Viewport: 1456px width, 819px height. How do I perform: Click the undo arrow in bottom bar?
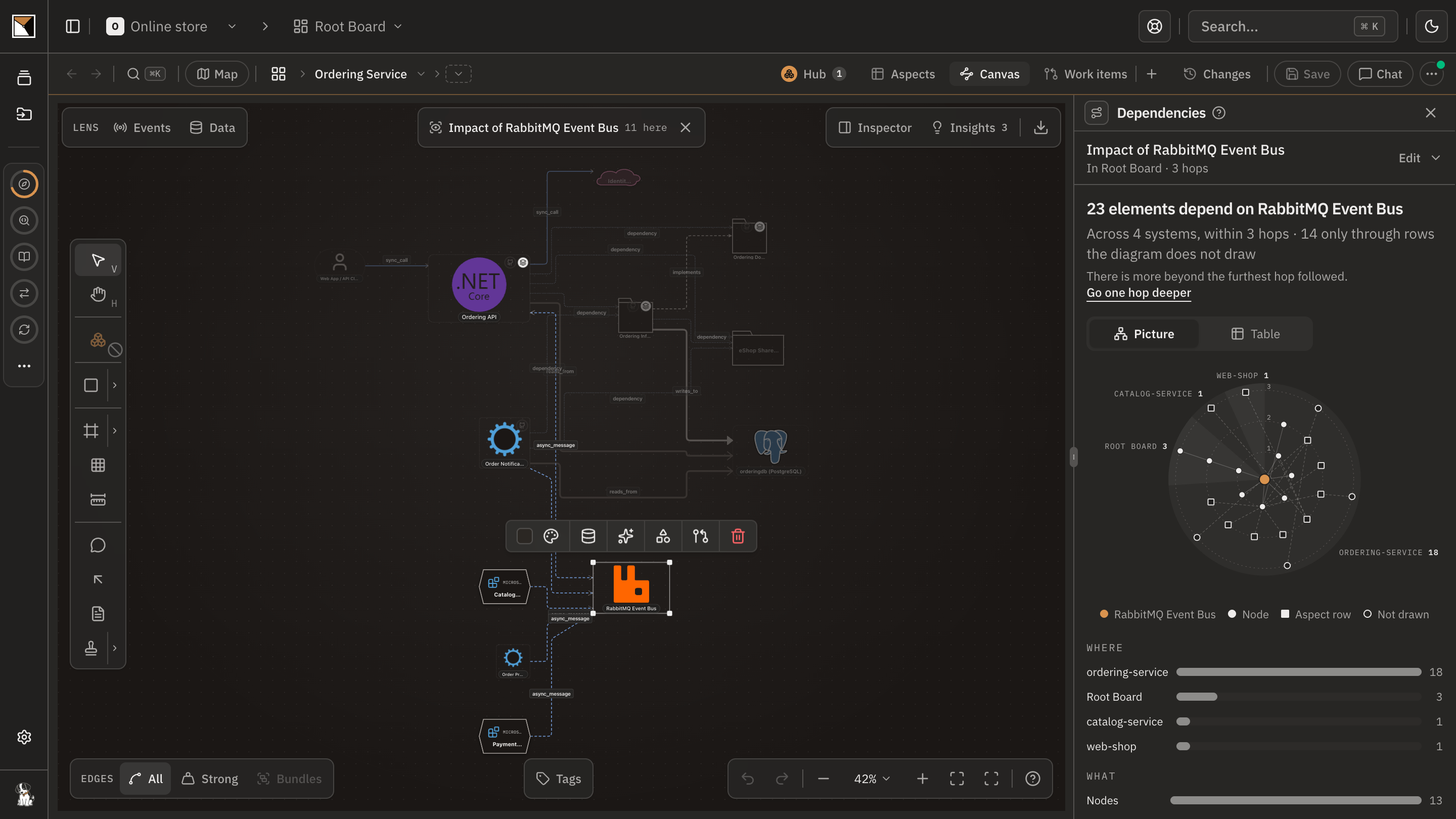[748, 779]
